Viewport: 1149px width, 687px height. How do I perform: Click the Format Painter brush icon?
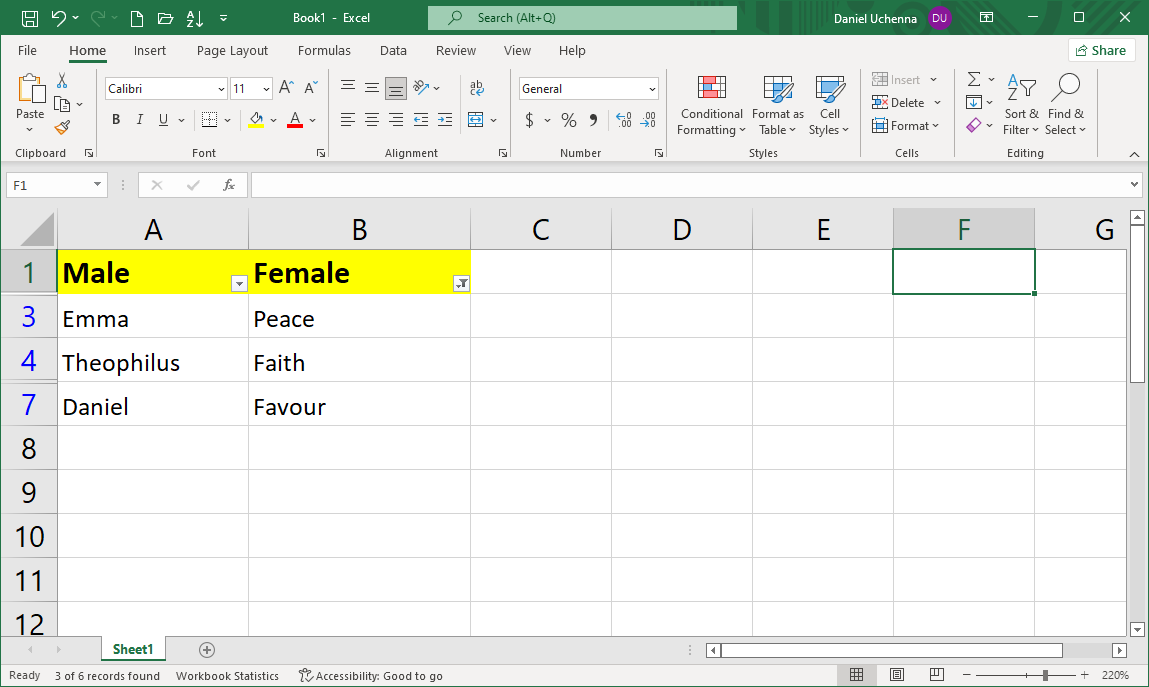pyautogui.click(x=62, y=127)
